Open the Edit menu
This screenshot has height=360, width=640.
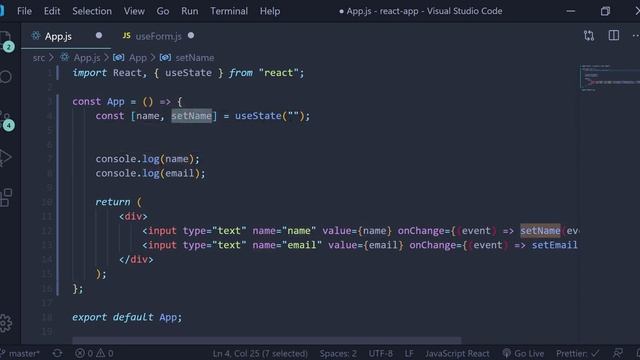(x=52, y=11)
